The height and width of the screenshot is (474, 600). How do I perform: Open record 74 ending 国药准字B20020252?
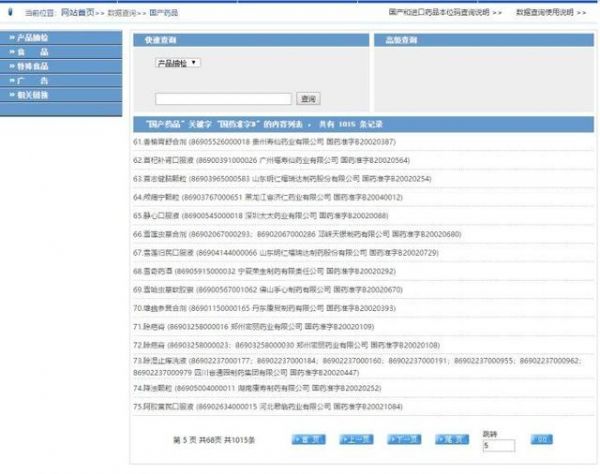click(x=257, y=388)
